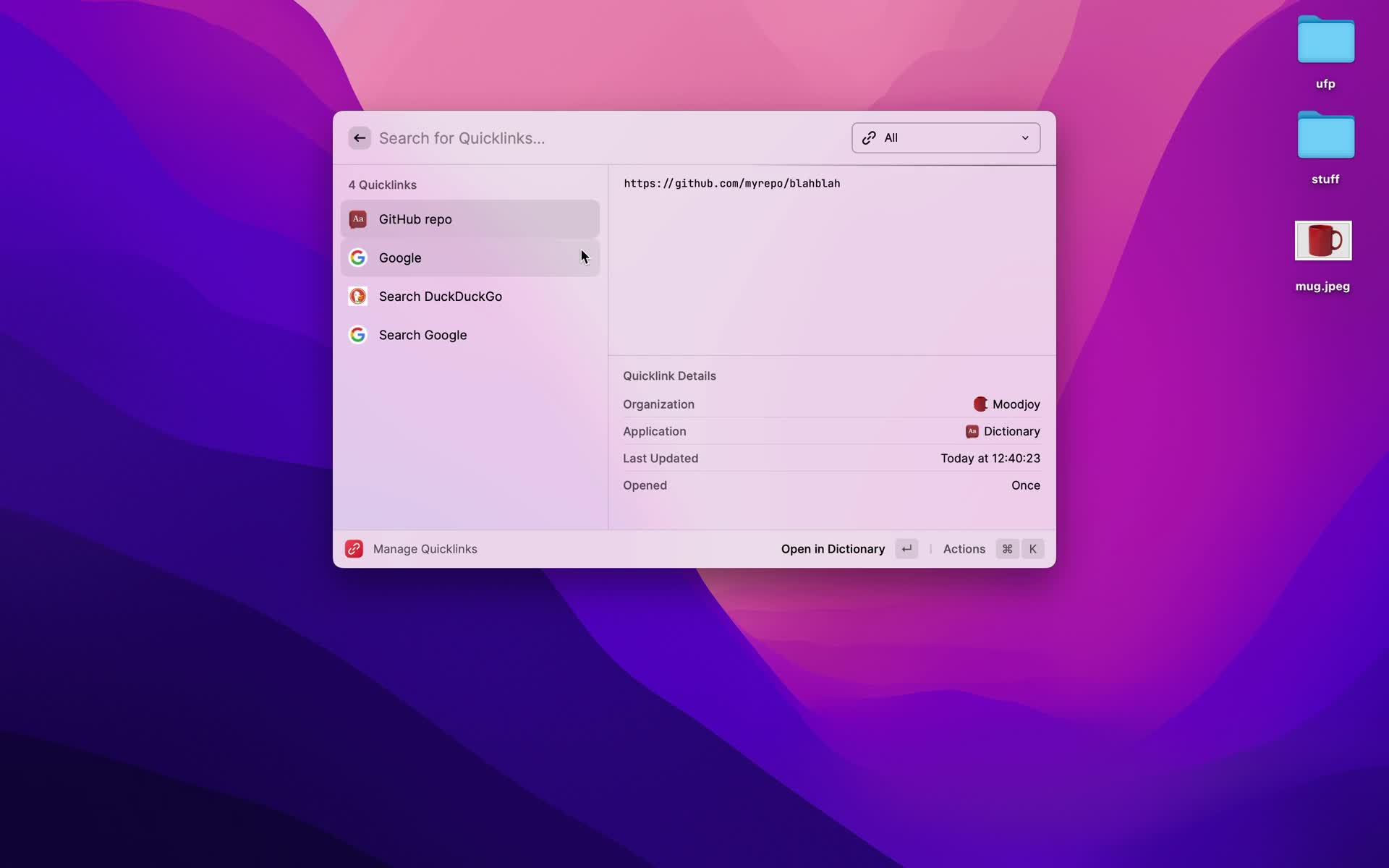Click Open in Dictionary button

point(833,548)
